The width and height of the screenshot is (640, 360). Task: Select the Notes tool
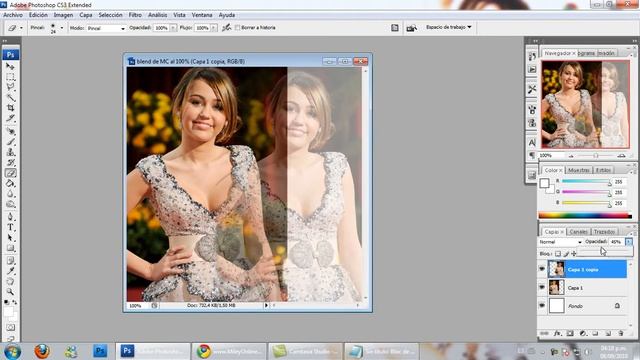(x=11, y=261)
